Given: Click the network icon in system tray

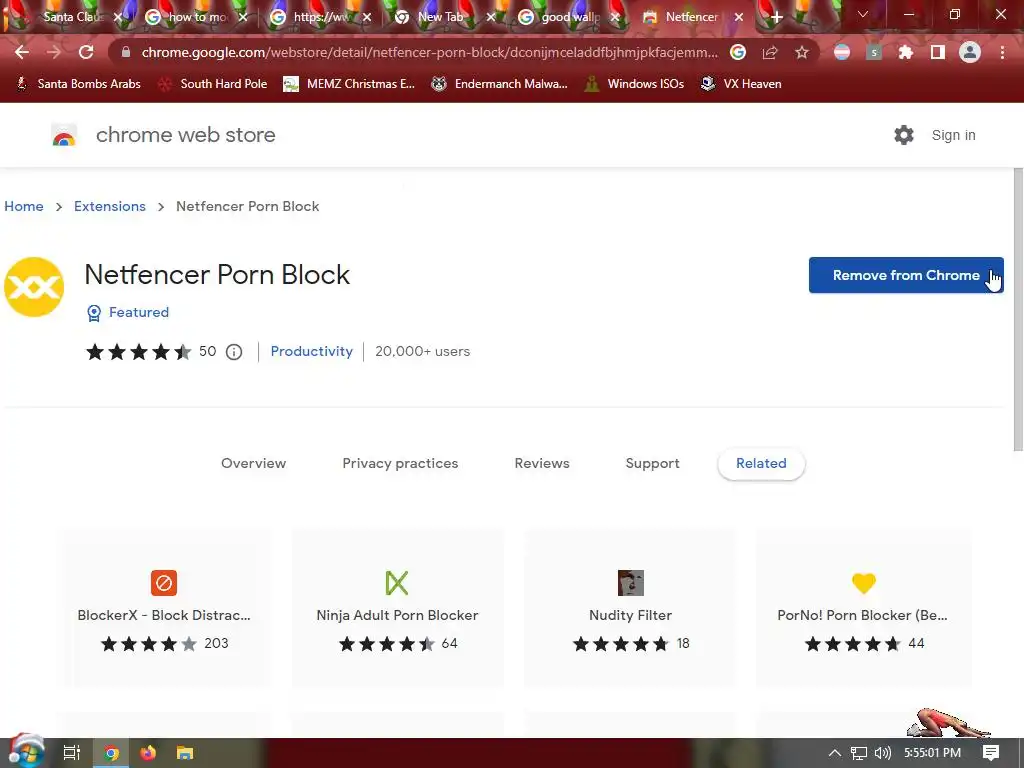Looking at the screenshot, I should [859, 753].
